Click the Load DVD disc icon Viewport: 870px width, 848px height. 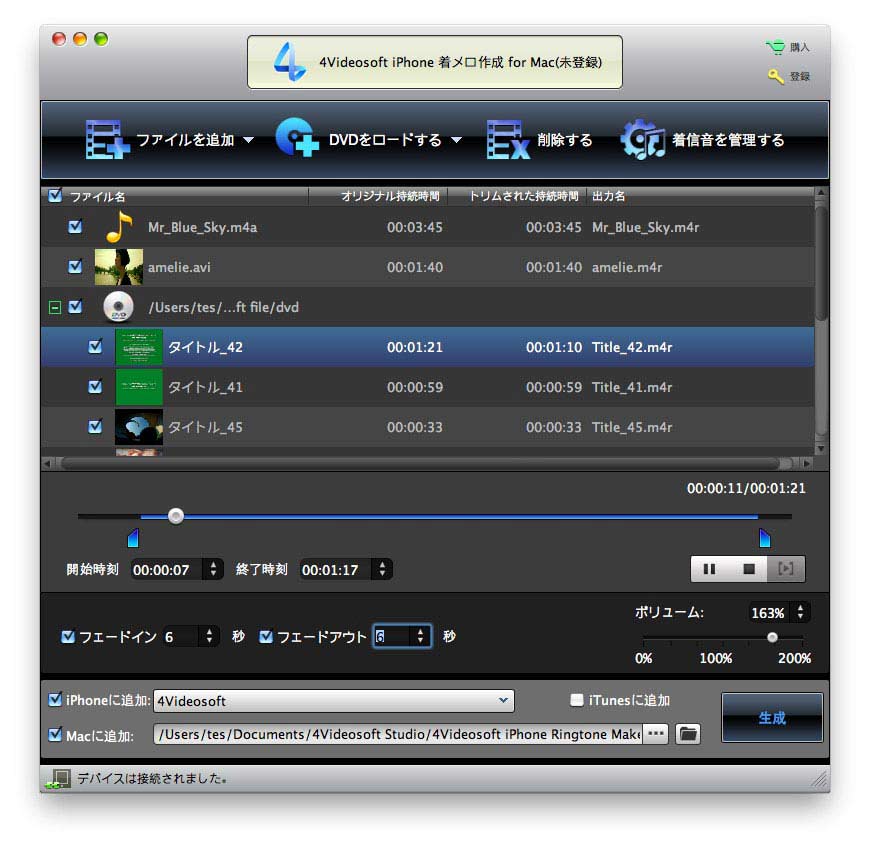(297, 140)
